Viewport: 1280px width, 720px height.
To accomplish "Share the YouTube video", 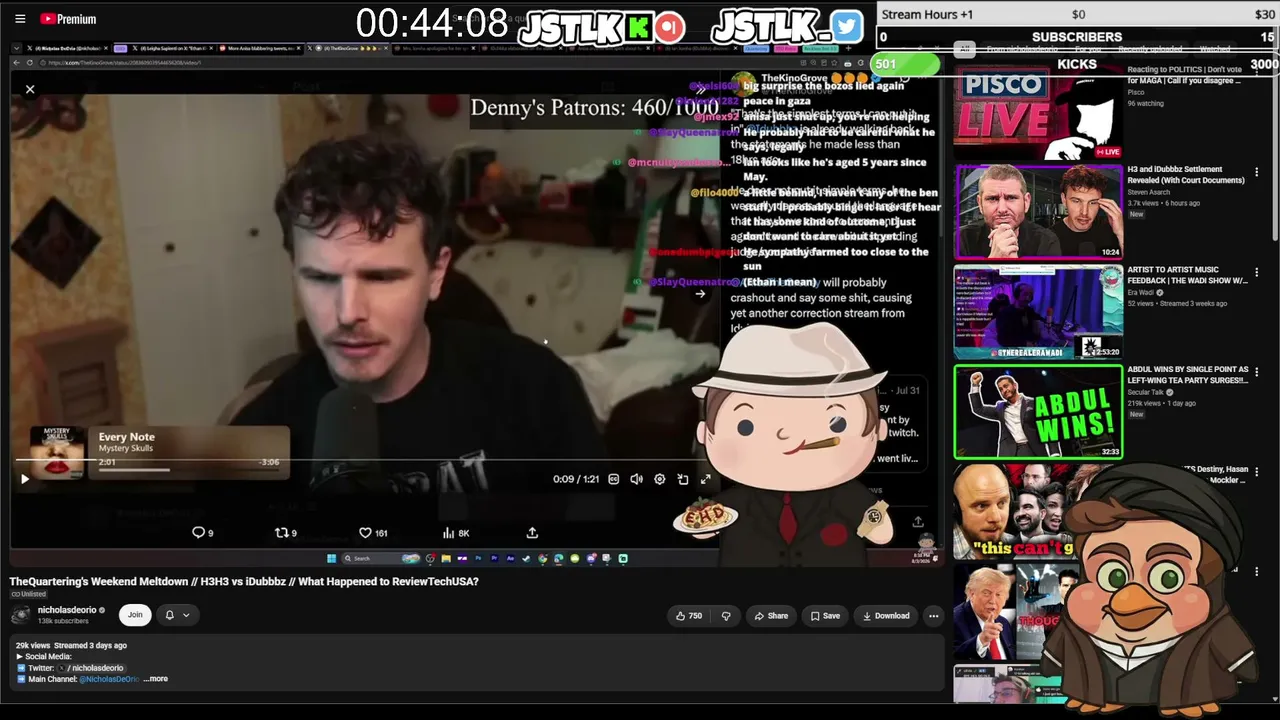I will pos(771,616).
